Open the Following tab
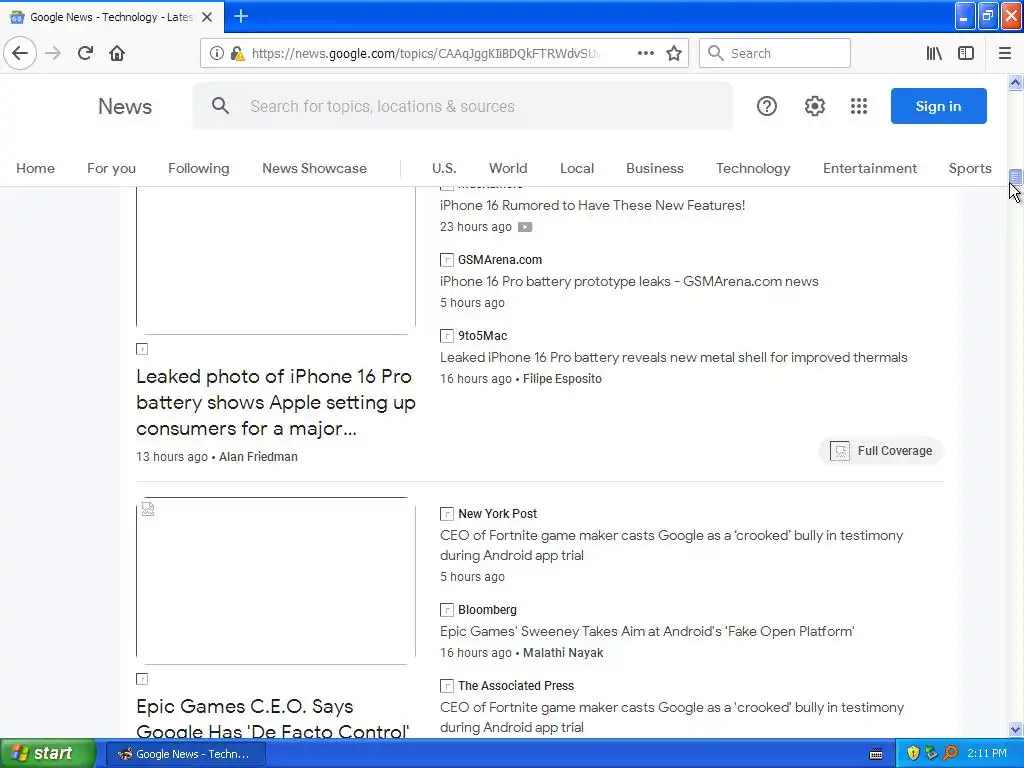The image size is (1024, 768). 199,168
